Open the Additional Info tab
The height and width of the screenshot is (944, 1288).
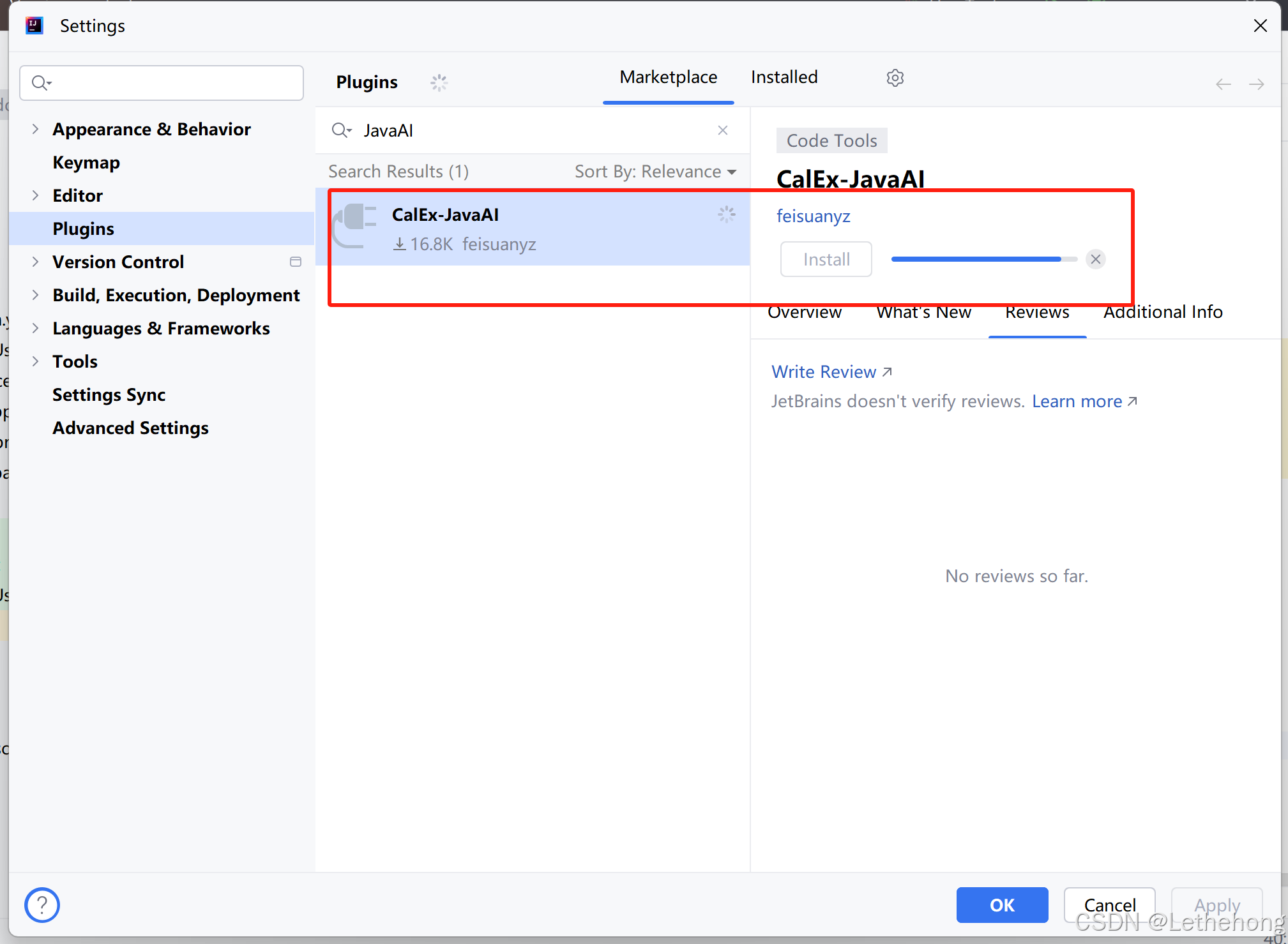pyautogui.click(x=1163, y=313)
